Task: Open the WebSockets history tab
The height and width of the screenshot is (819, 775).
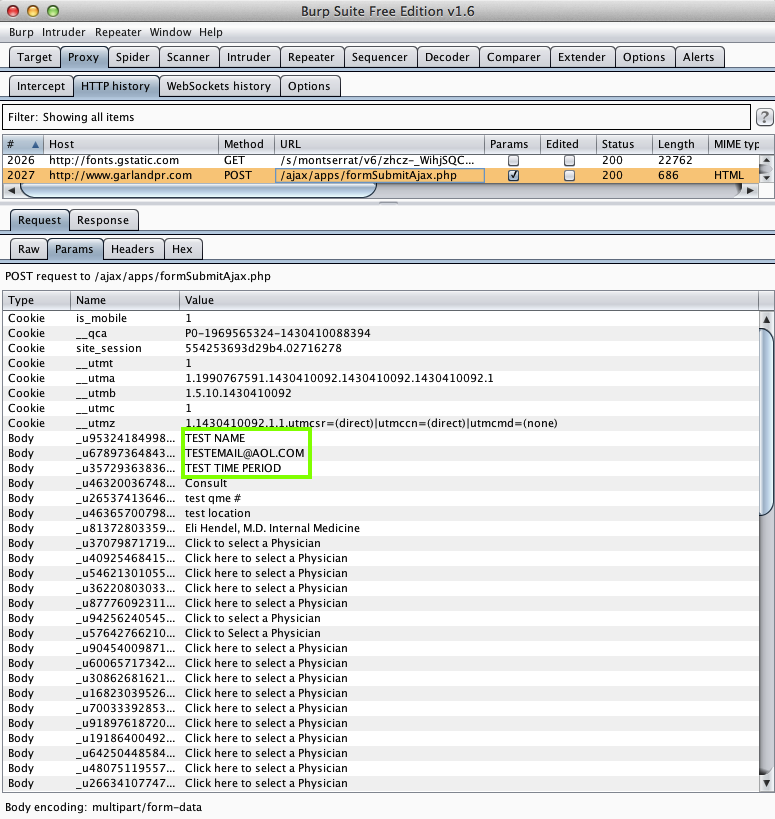Action: (218, 86)
